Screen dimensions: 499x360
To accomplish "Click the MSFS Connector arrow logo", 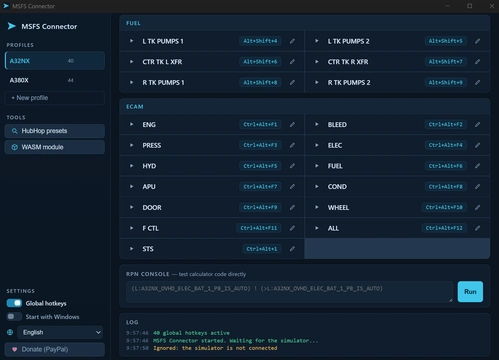I will (12, 26).
